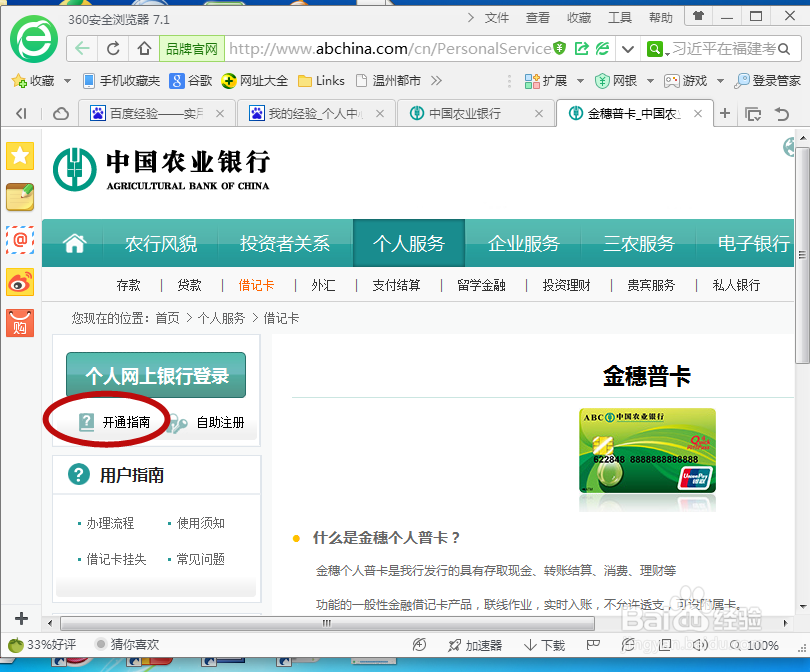Open the 帮助 menu

(x=661, y=18)
